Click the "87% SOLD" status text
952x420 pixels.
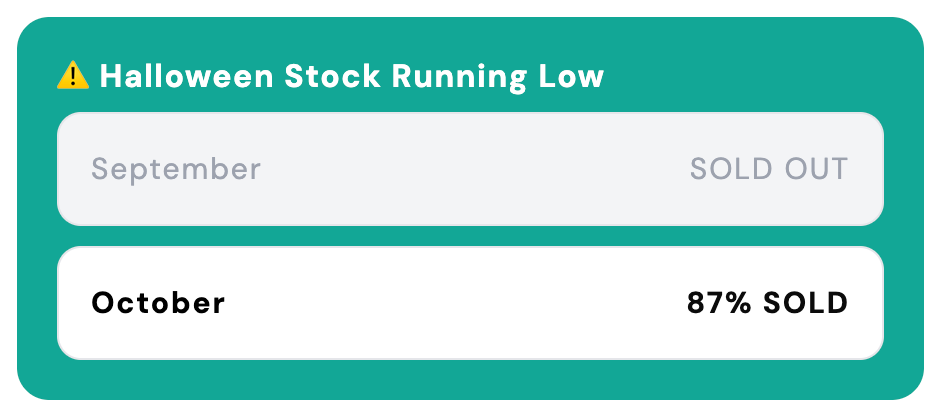[767, 303]
